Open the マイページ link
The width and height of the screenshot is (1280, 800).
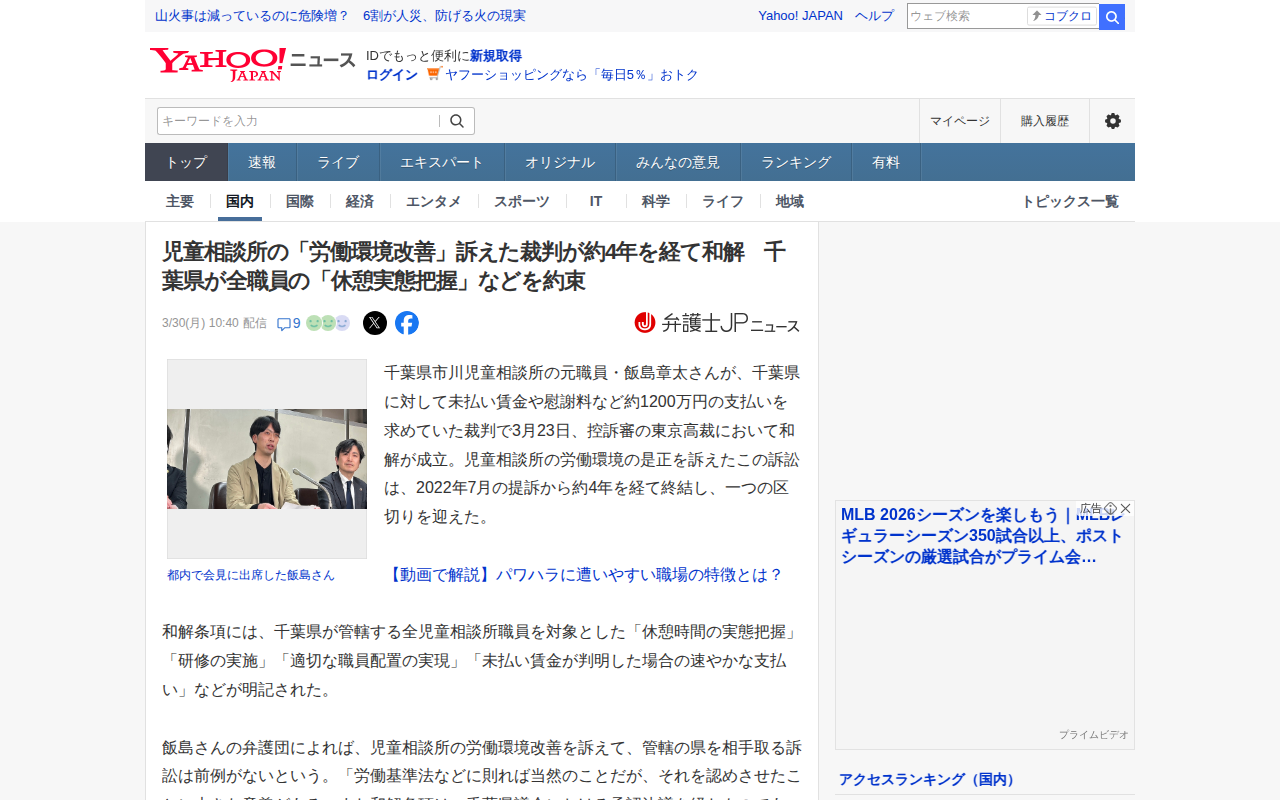pos(960,121)
